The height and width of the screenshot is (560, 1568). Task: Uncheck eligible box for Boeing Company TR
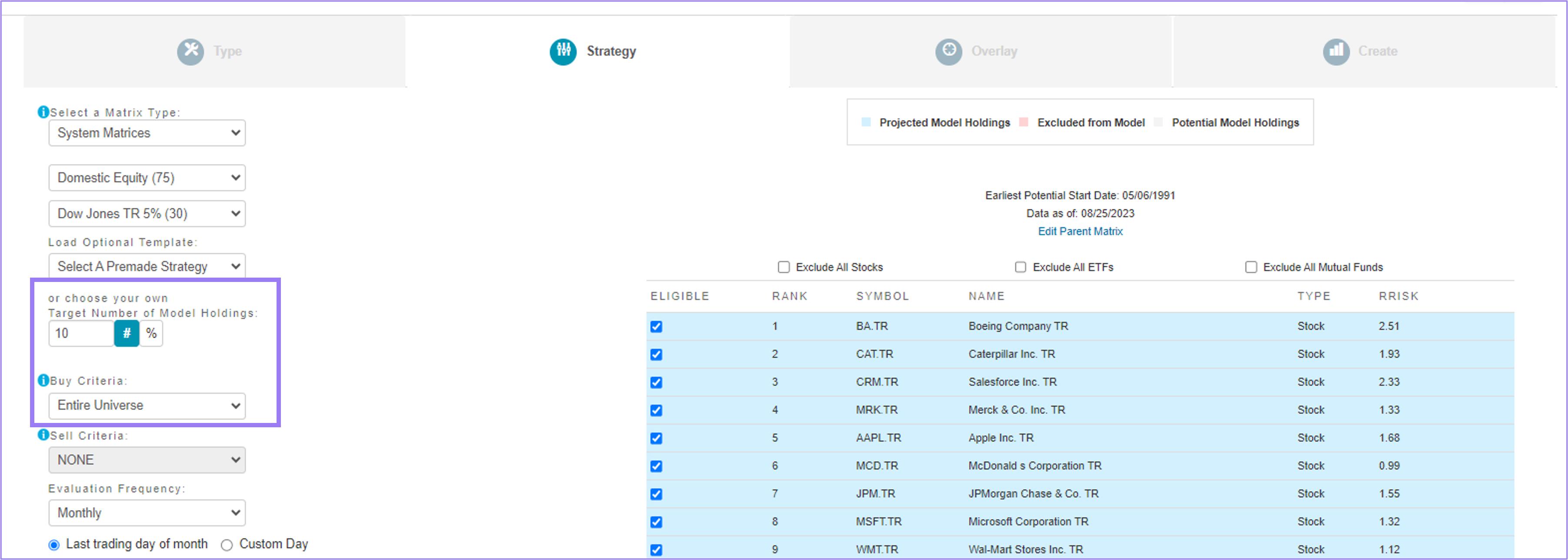(x=656, y=327)
